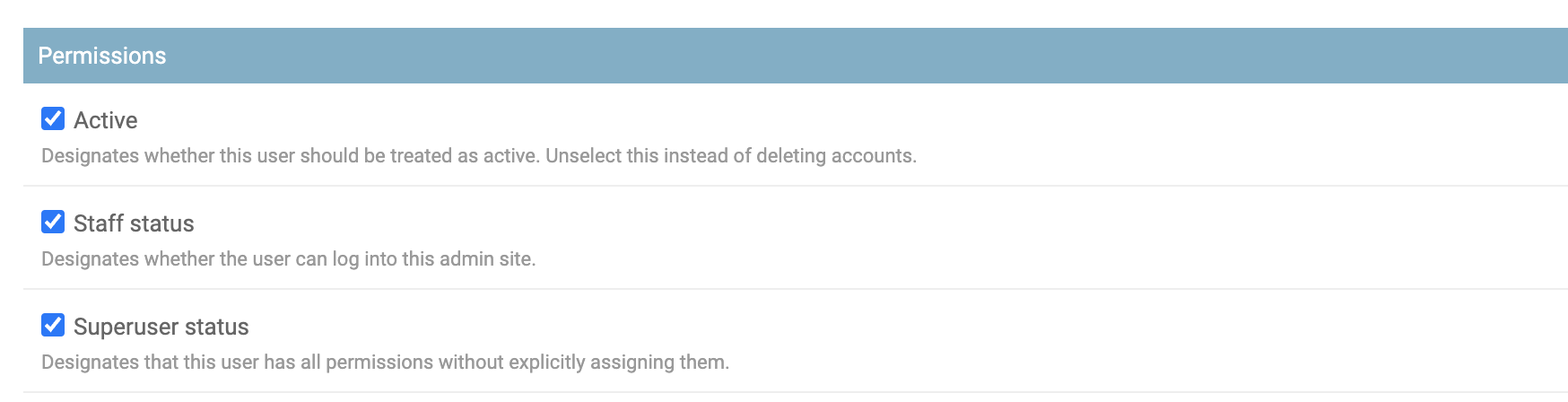Image resolution: width=1568 pixels, height=402 pixels.
Task: Toggle the Staff status checkbox
Action: coord(53,222)
